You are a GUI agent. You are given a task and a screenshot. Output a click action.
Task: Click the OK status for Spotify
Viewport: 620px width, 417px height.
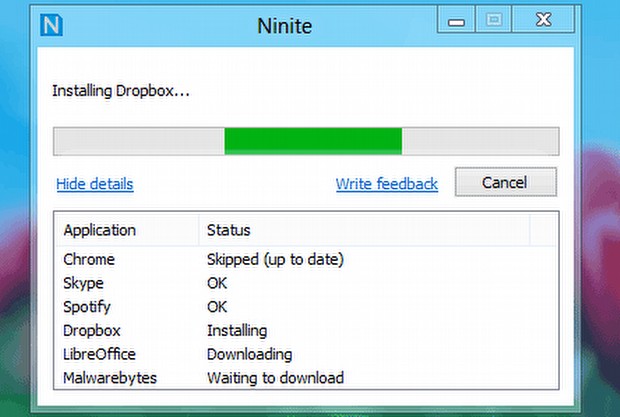(217, 307)
